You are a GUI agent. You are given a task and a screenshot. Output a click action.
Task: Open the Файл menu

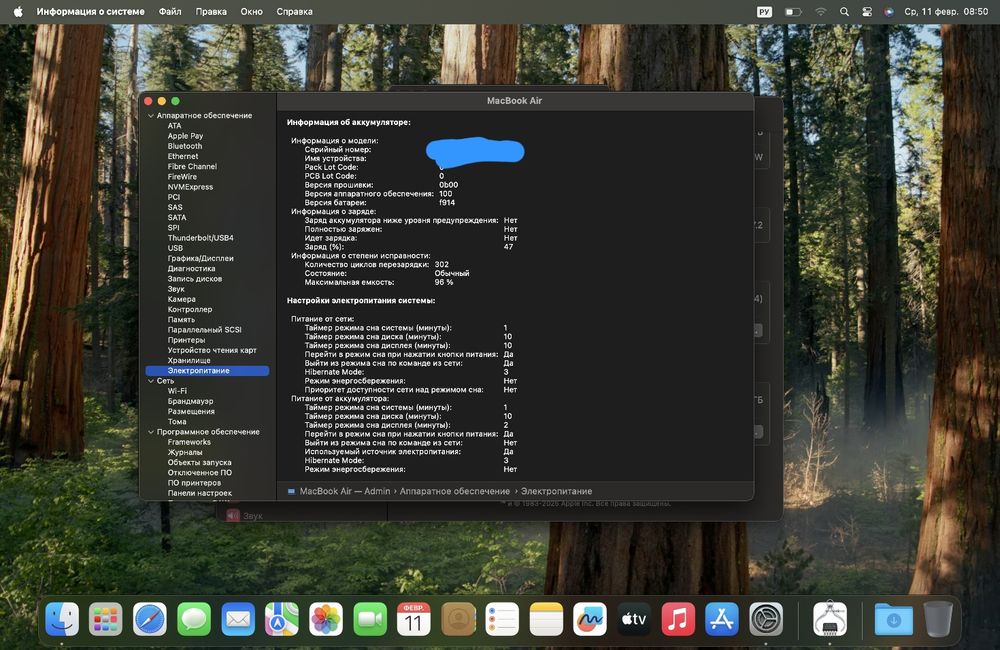click(x=170, y=11)
